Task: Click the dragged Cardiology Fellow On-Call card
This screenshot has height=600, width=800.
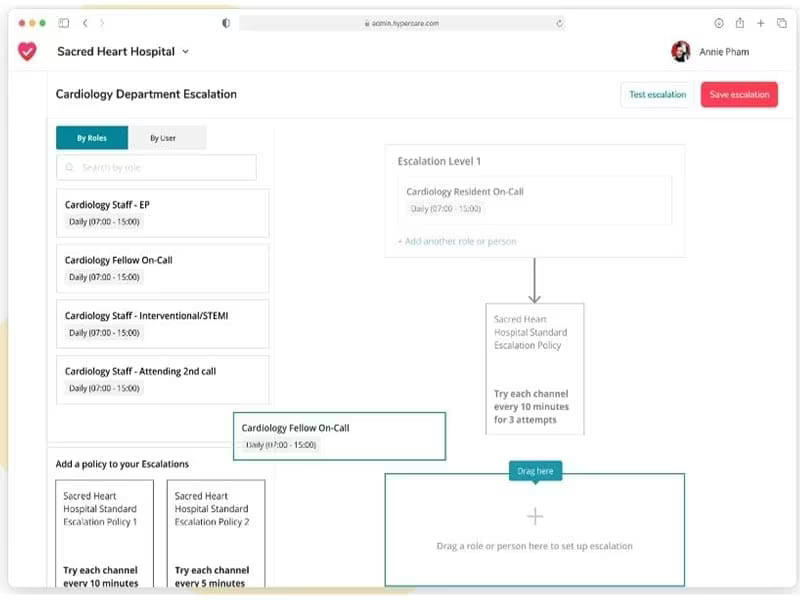Action: (x=339, y=436)
